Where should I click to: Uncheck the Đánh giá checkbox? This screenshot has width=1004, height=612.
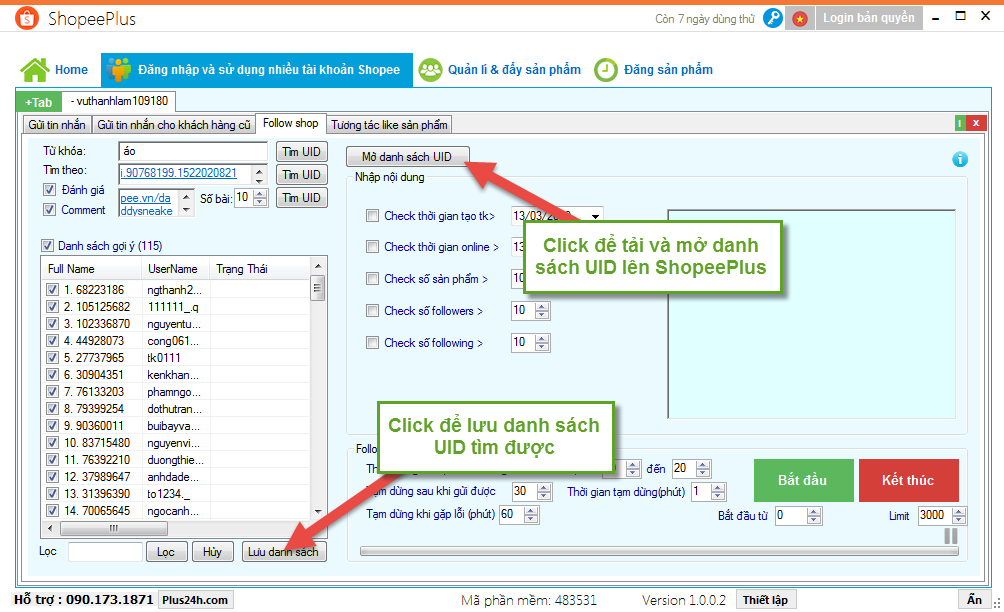(49, 190)
